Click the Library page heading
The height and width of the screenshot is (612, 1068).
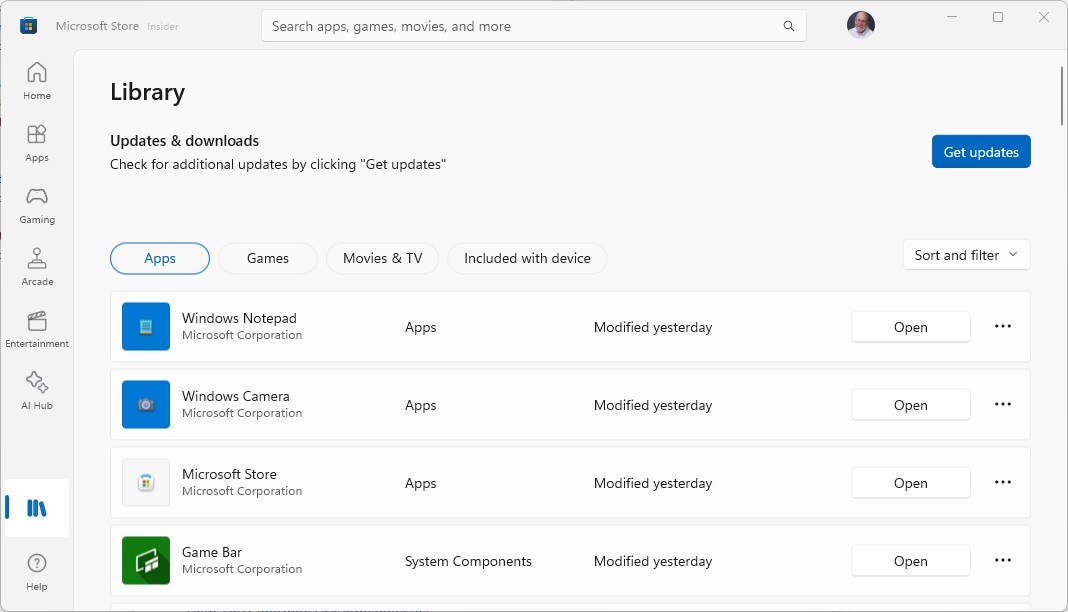148,92
